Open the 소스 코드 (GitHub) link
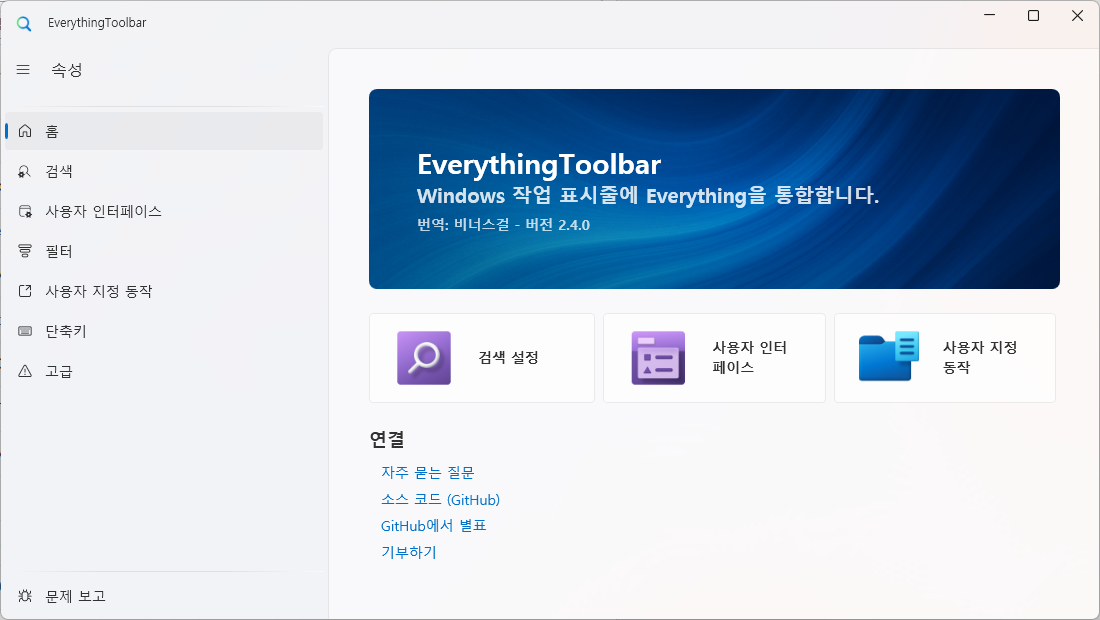The image size is (1100, 620). pos(441,499)
